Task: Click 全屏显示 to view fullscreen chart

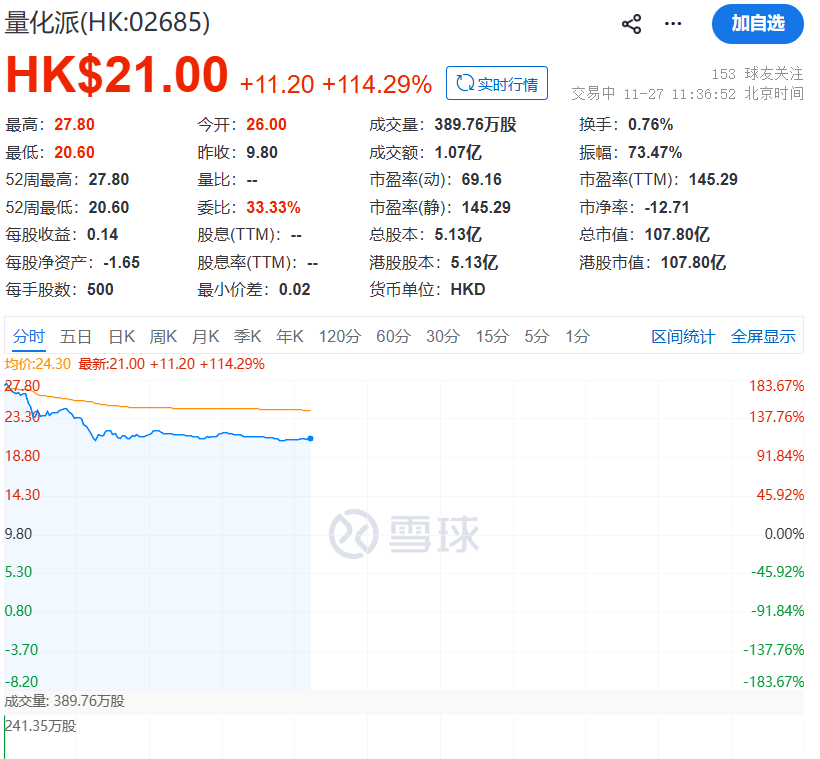Action: click(763, 336)
